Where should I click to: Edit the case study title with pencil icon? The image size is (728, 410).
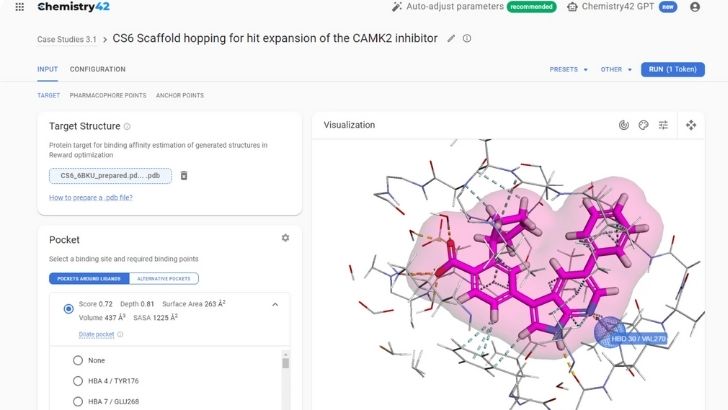(451, 39)
